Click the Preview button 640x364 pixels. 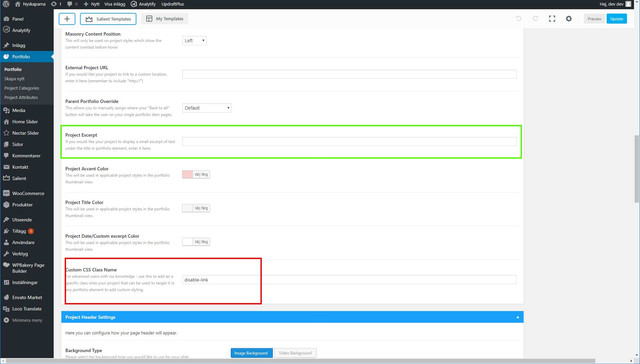pos(594,19)
